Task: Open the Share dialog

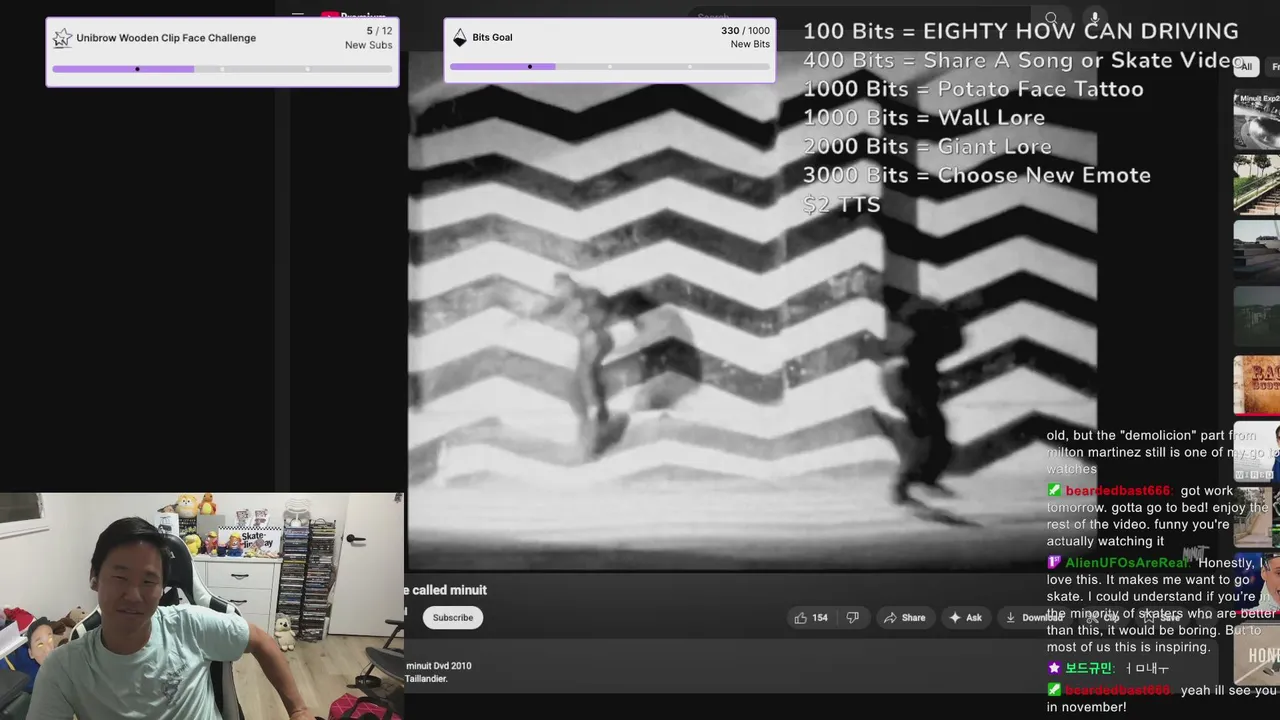Action: pyautogui.click(x=904, y=618)
